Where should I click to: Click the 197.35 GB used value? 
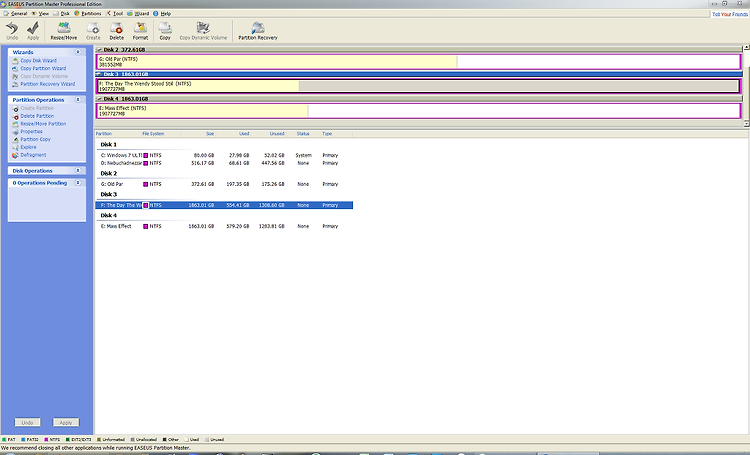(238, 184)
